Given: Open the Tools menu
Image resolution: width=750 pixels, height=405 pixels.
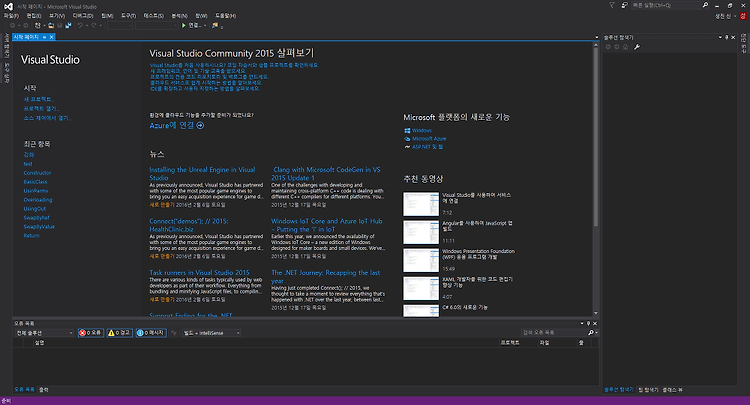Looking at the screenshot, I should [x=128, y=16].
